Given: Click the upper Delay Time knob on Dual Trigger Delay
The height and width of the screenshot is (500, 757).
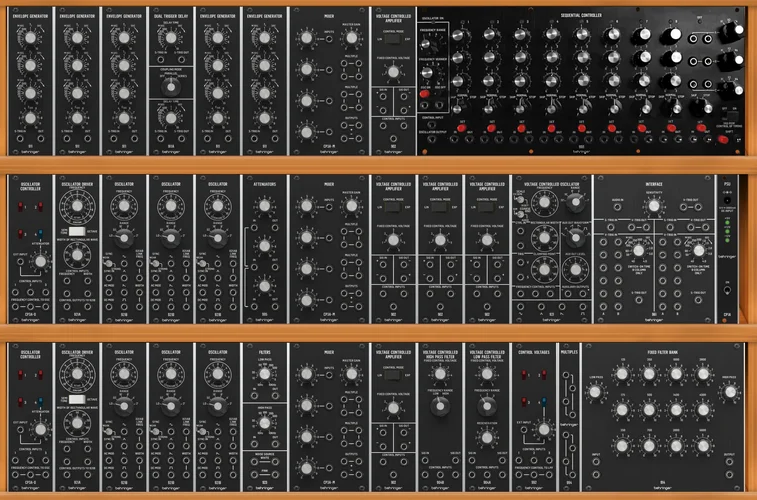Looking at the screenshot, I should point(170,38).
